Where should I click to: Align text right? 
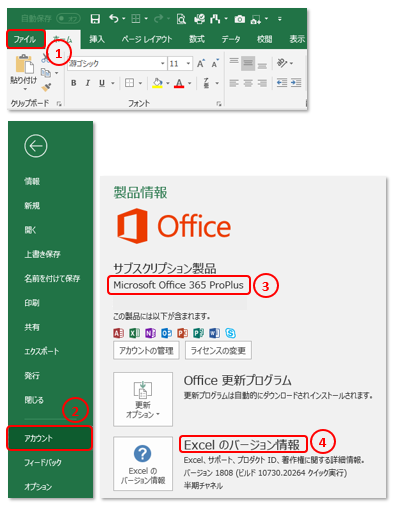point(262,83)
